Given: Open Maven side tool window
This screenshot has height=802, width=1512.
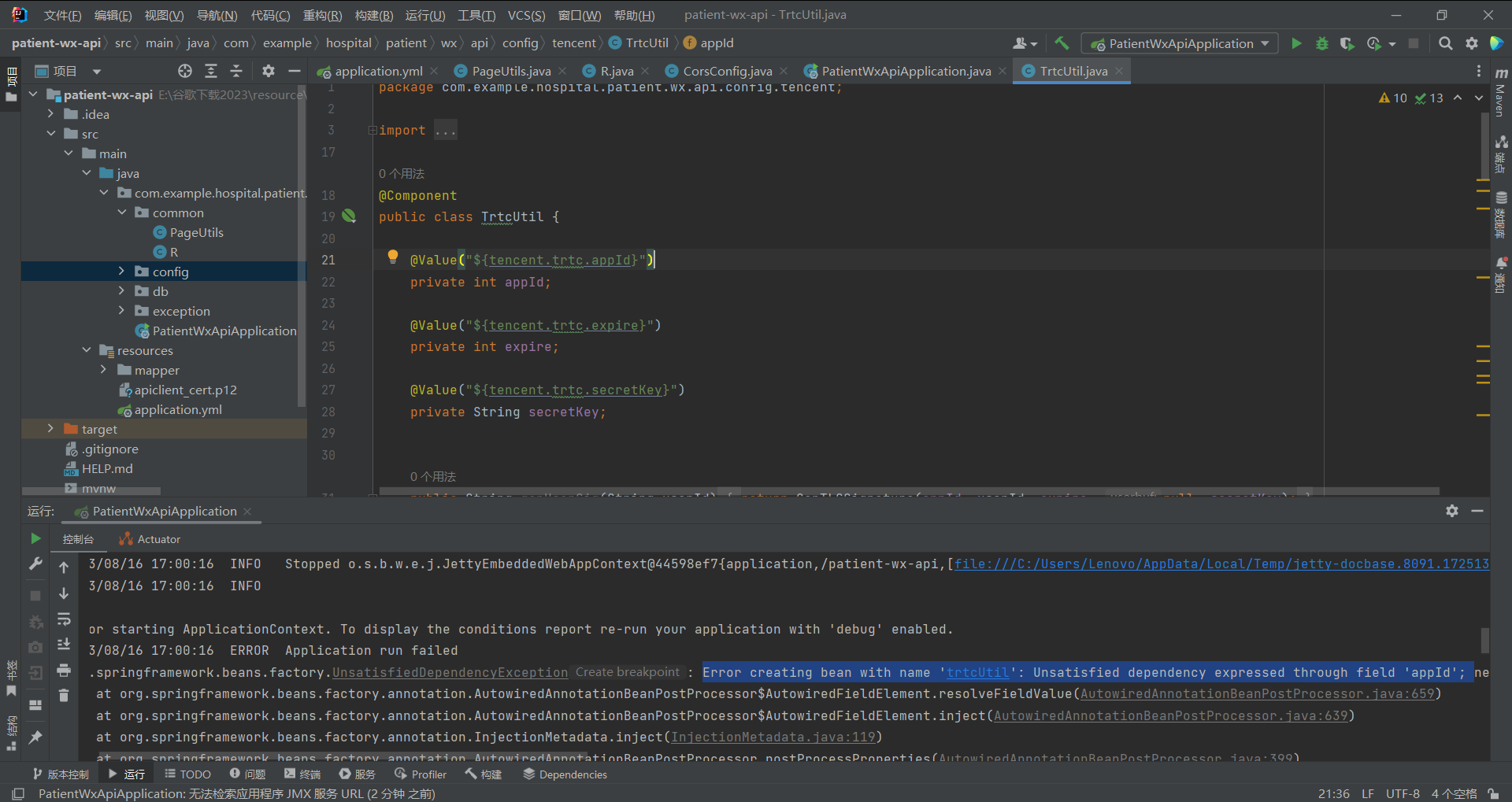Looking at the screenshot, I should point(1501,93).
